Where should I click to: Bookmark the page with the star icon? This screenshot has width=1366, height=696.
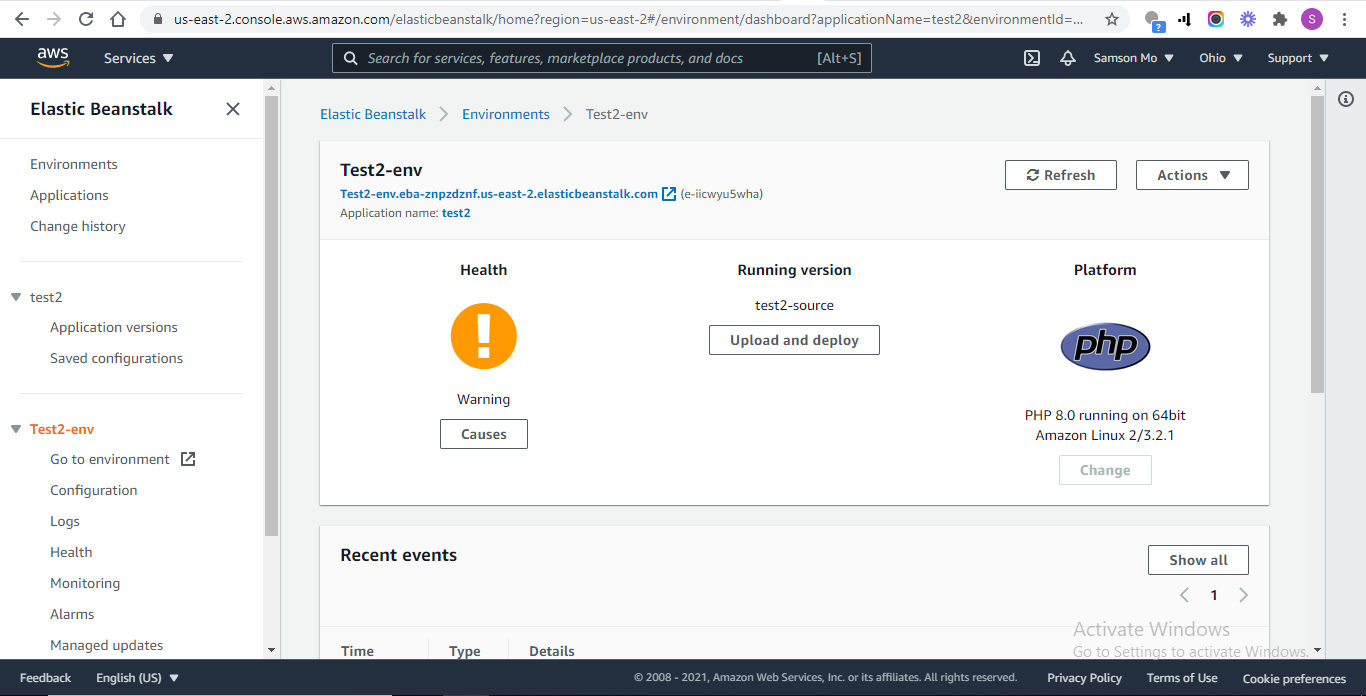[1111, 18]
